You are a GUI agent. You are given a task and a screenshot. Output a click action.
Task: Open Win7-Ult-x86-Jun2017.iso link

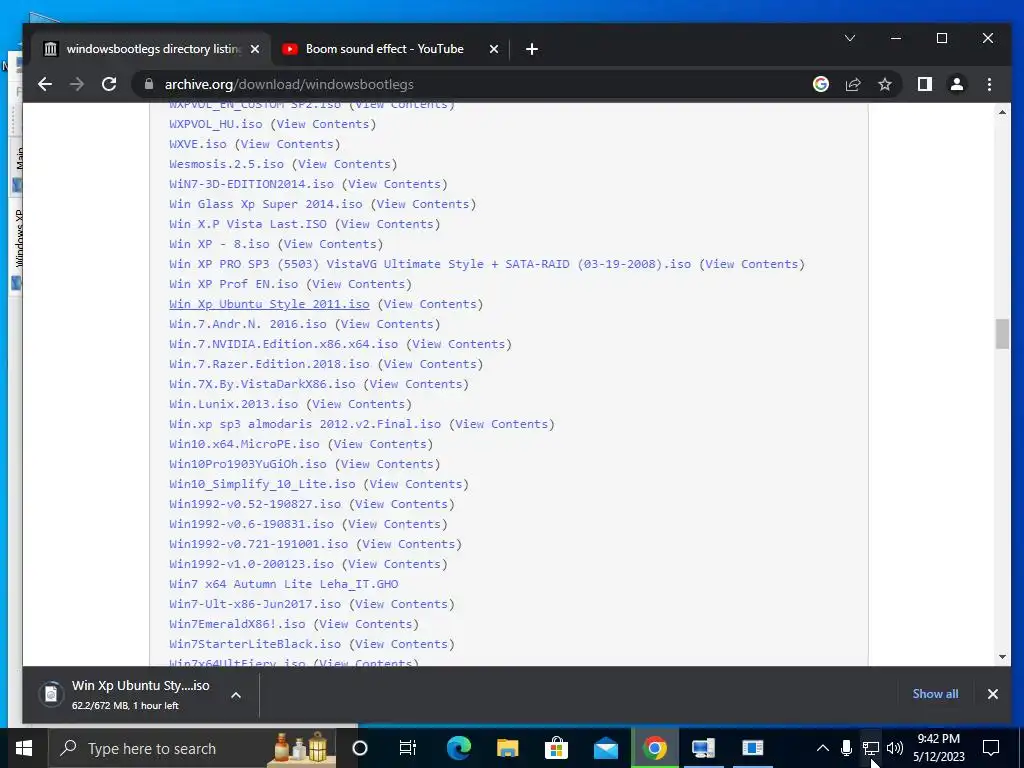[x=255, y=604]
